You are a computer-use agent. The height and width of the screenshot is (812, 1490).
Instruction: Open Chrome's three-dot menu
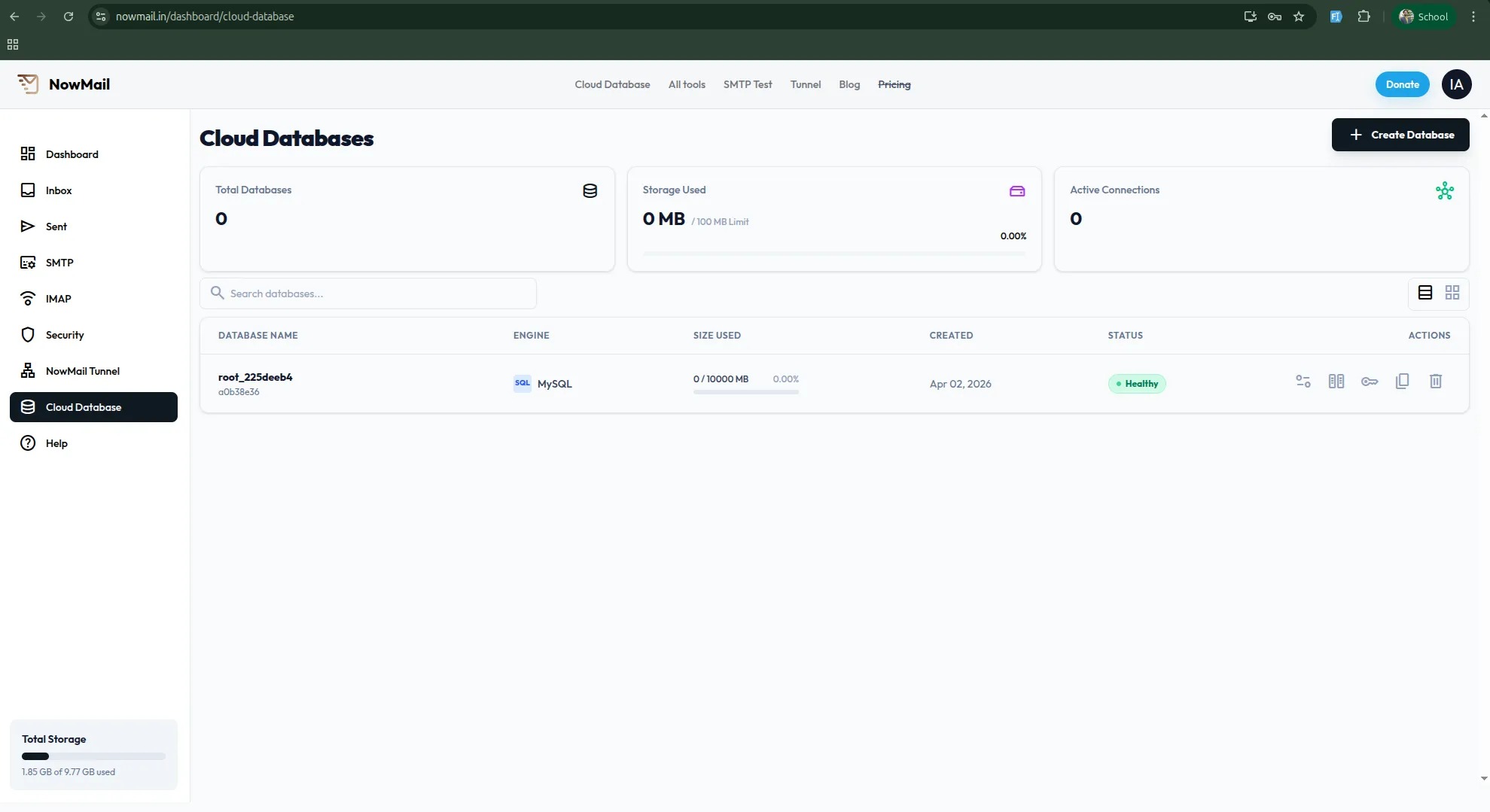coord(1473,16)
